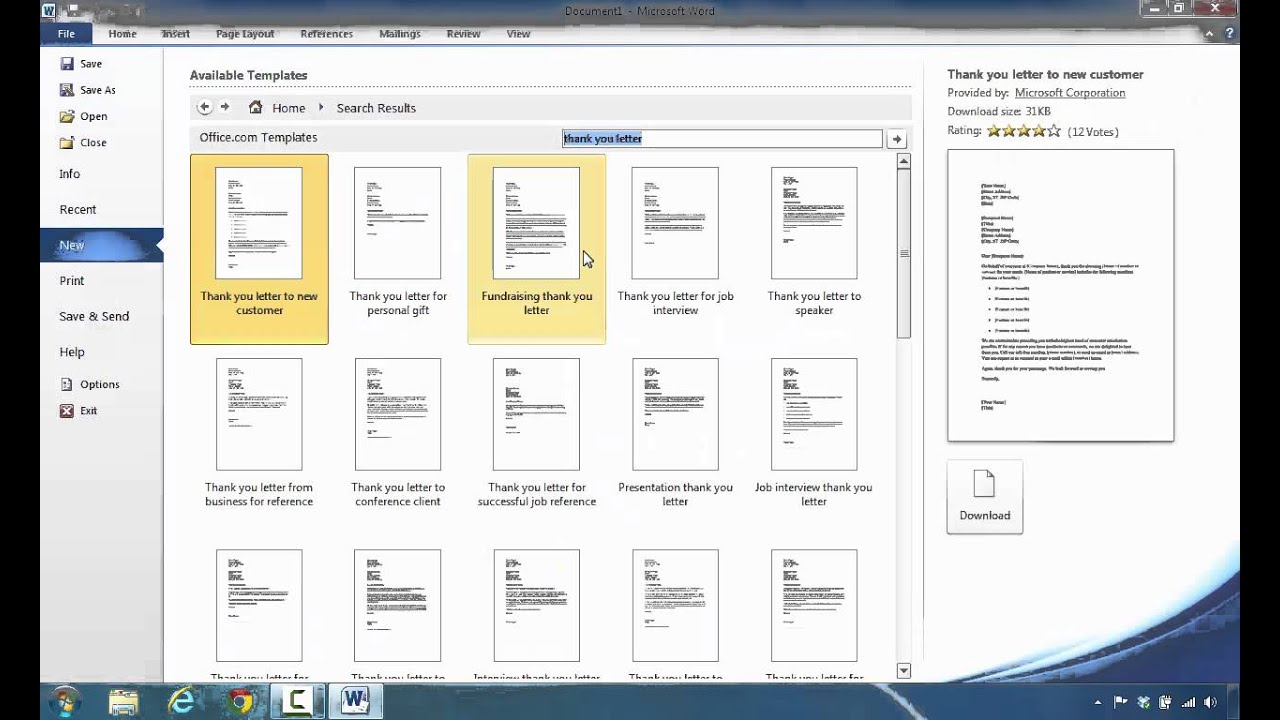Image resolution: width=1280 pixels, height=720 pixels.
Task: Click the Search Results breadcrumb
Action: [376, 108]
